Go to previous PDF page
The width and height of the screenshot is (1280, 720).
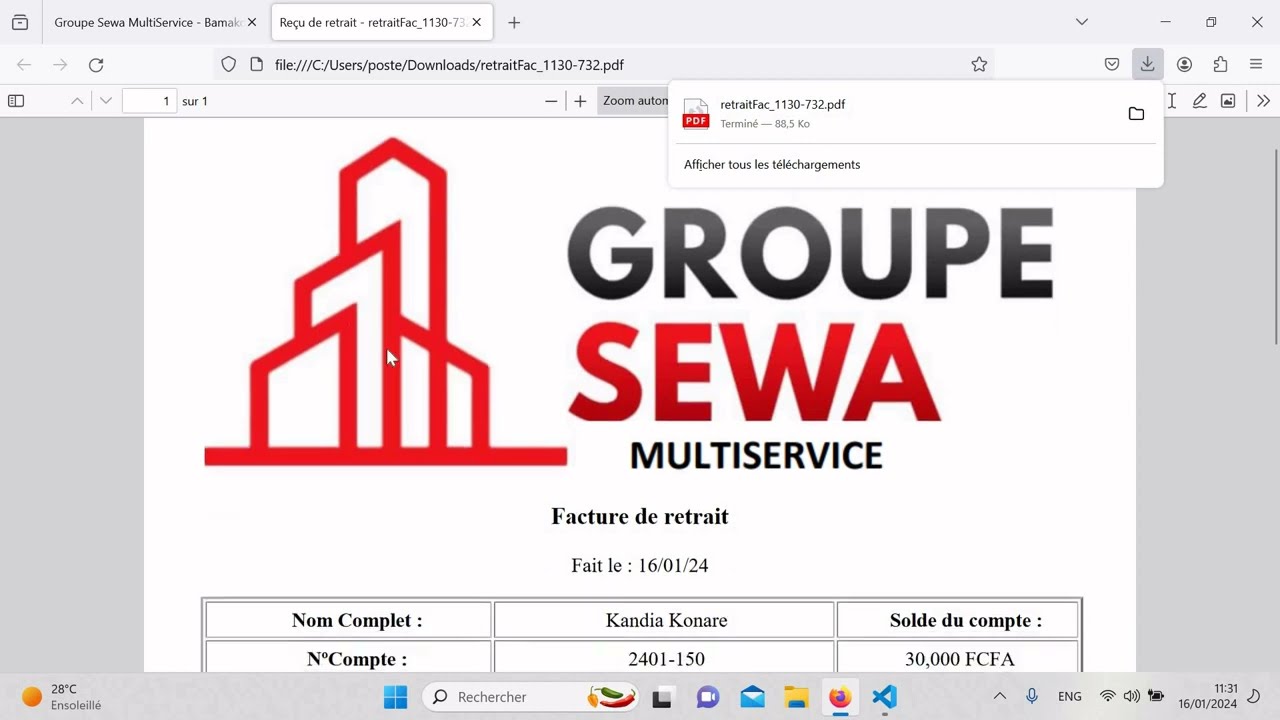(x=77, y=101)
